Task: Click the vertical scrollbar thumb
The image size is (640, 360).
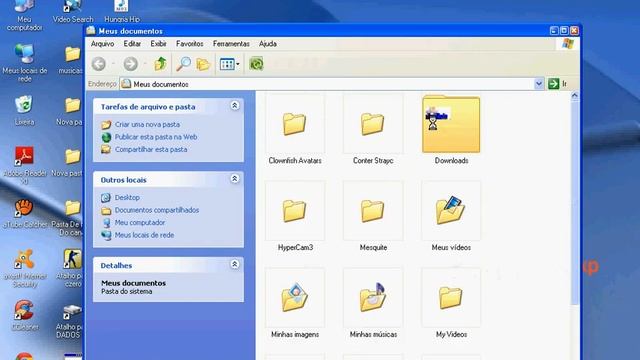Action: [575, 203]
